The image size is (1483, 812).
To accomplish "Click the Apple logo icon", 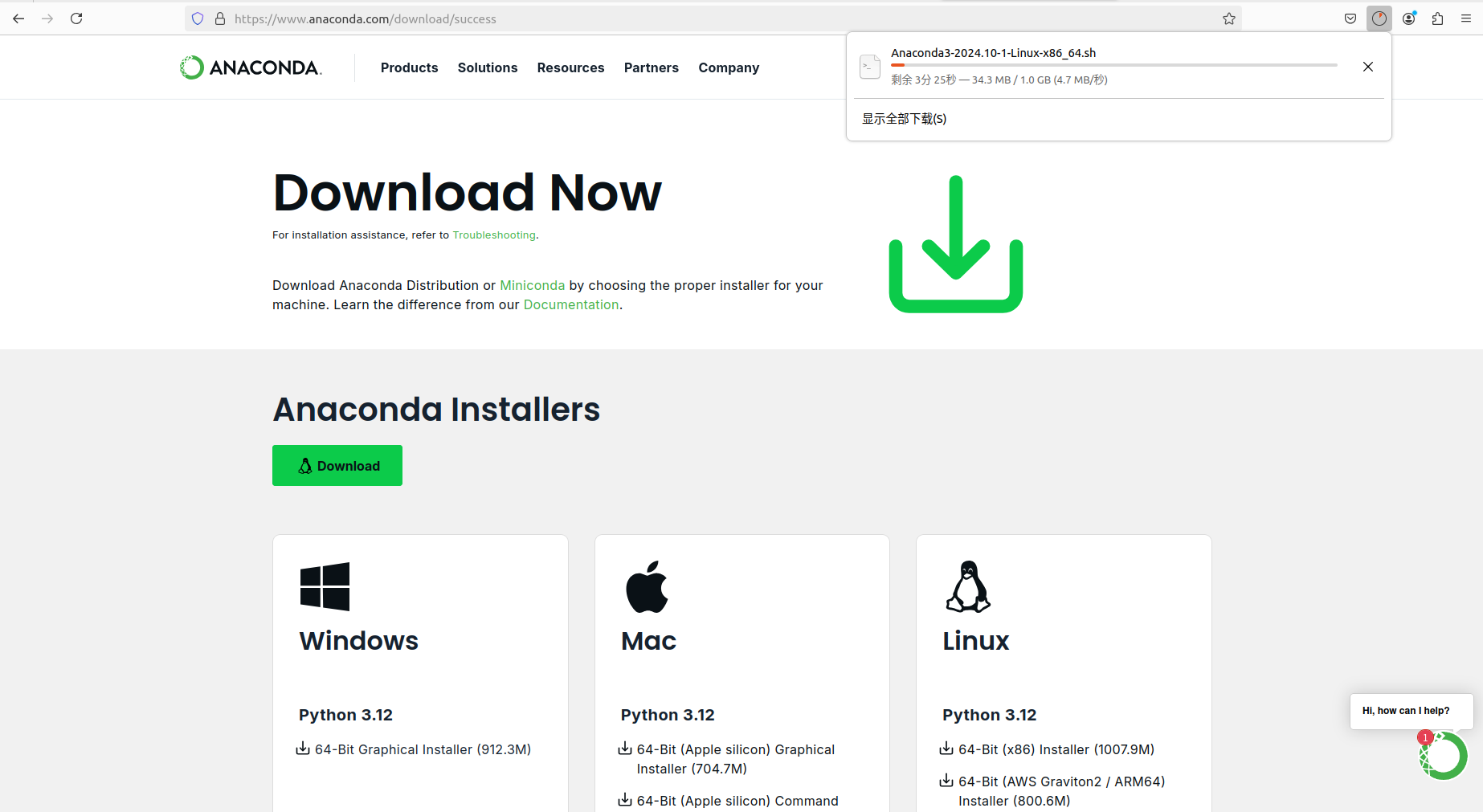I will coord(647,586).
